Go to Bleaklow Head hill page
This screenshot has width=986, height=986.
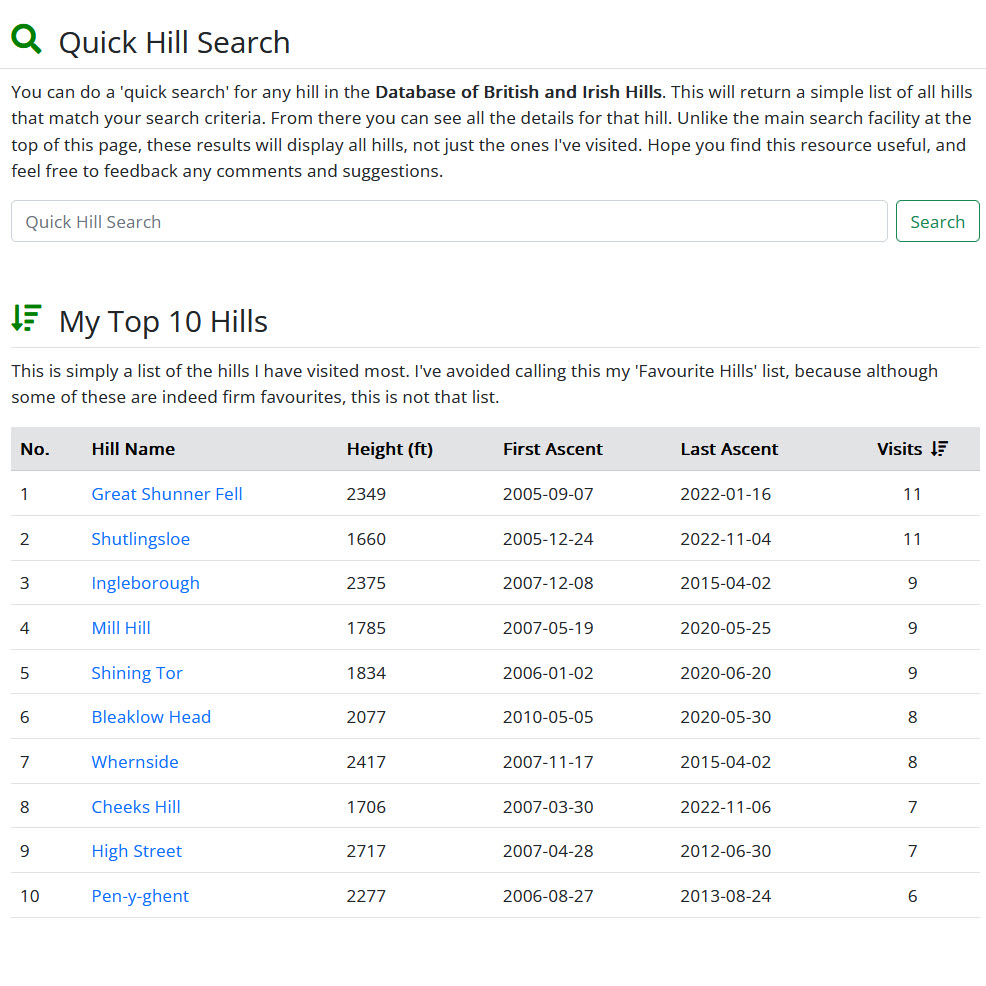[151, 717]
